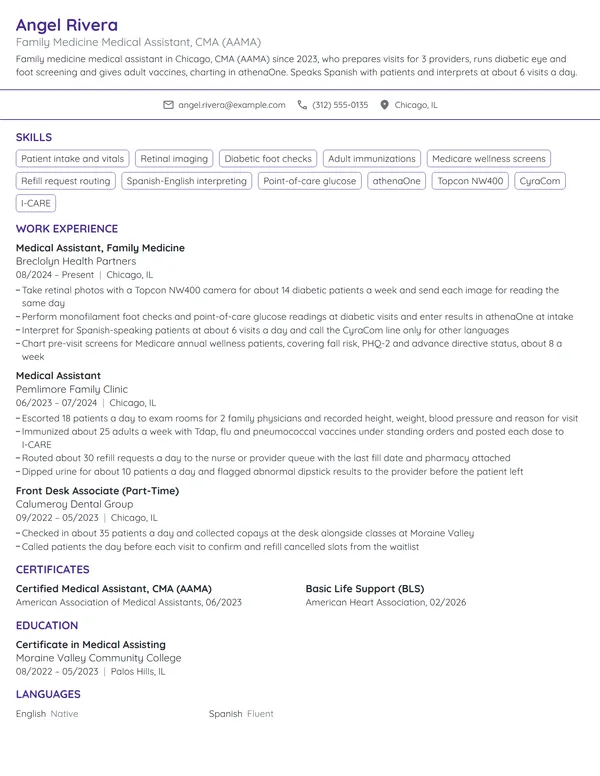
Task: Click the phone handset icon
Action: click(302, 105)
